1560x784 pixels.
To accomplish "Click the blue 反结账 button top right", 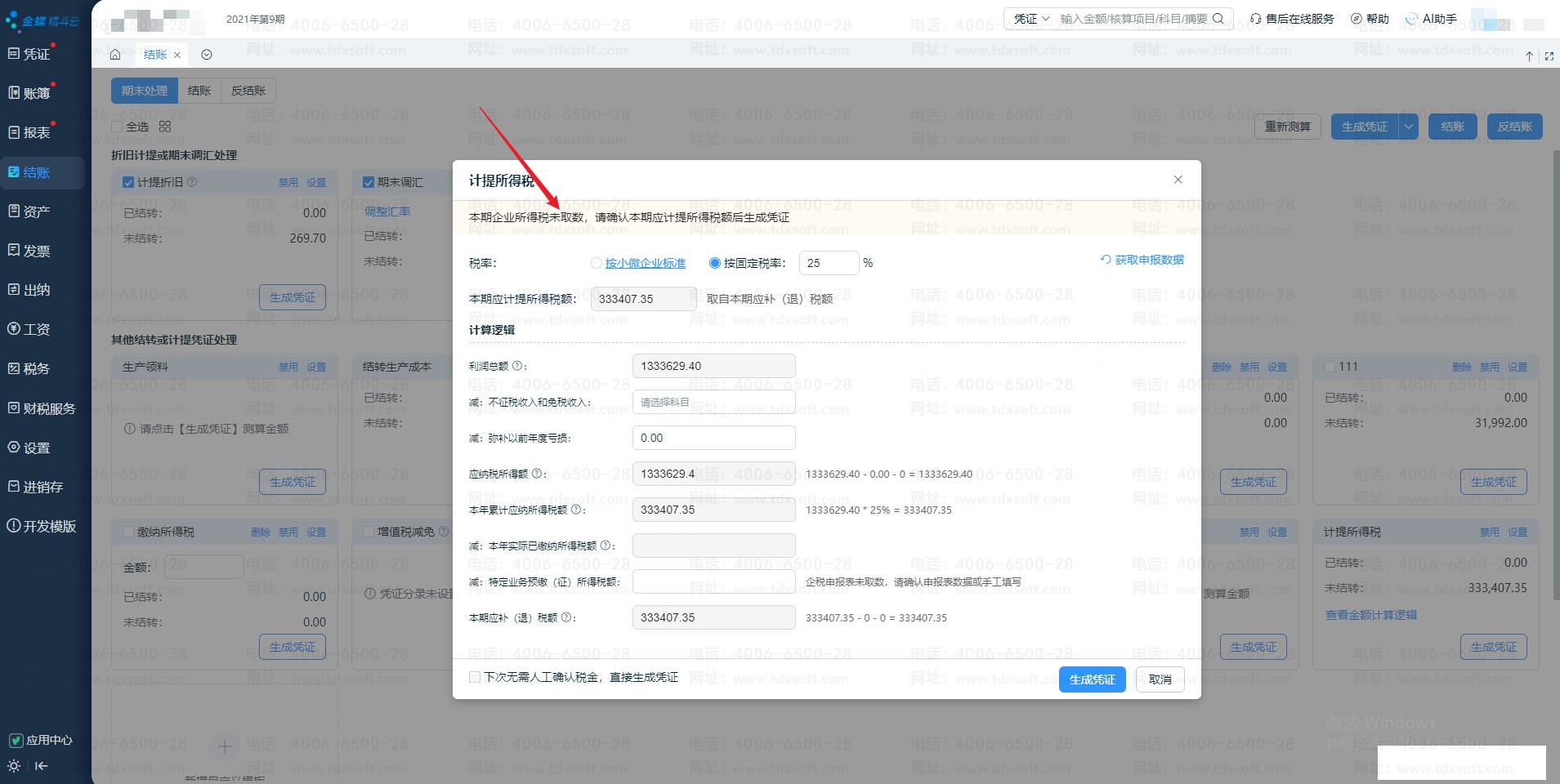I will coord(1514,127).
